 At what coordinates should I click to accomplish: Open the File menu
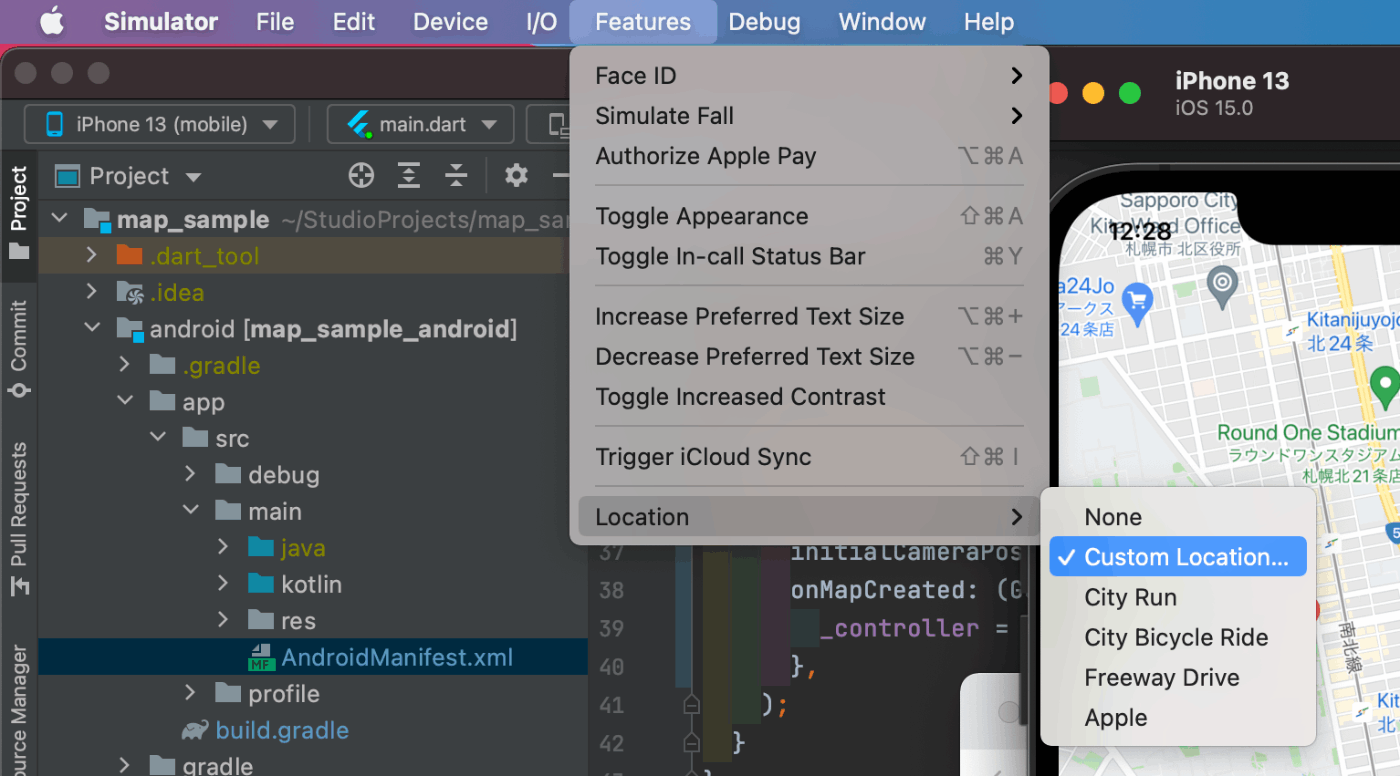click(275, 21)
